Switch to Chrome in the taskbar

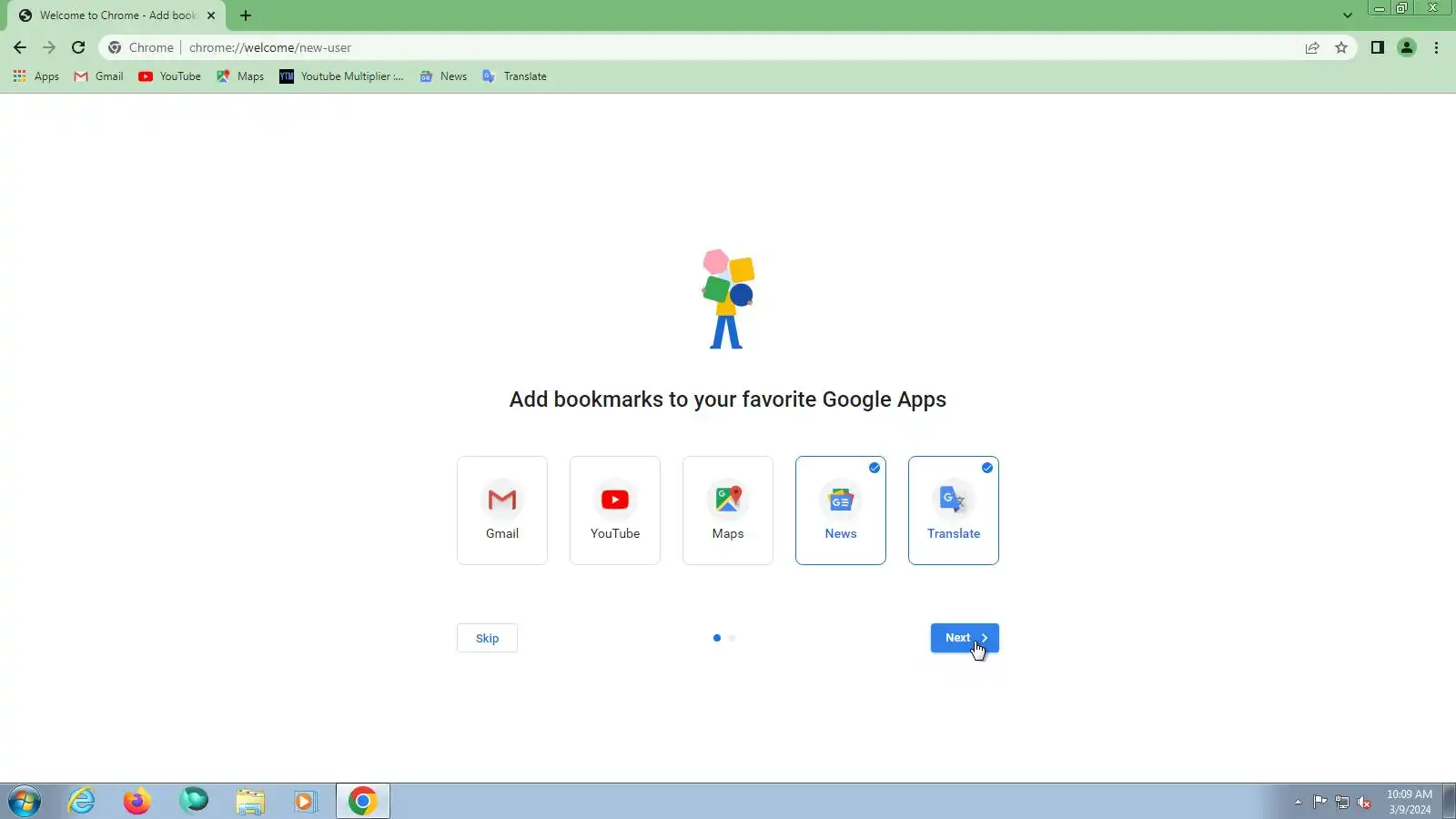coord(363,801)
